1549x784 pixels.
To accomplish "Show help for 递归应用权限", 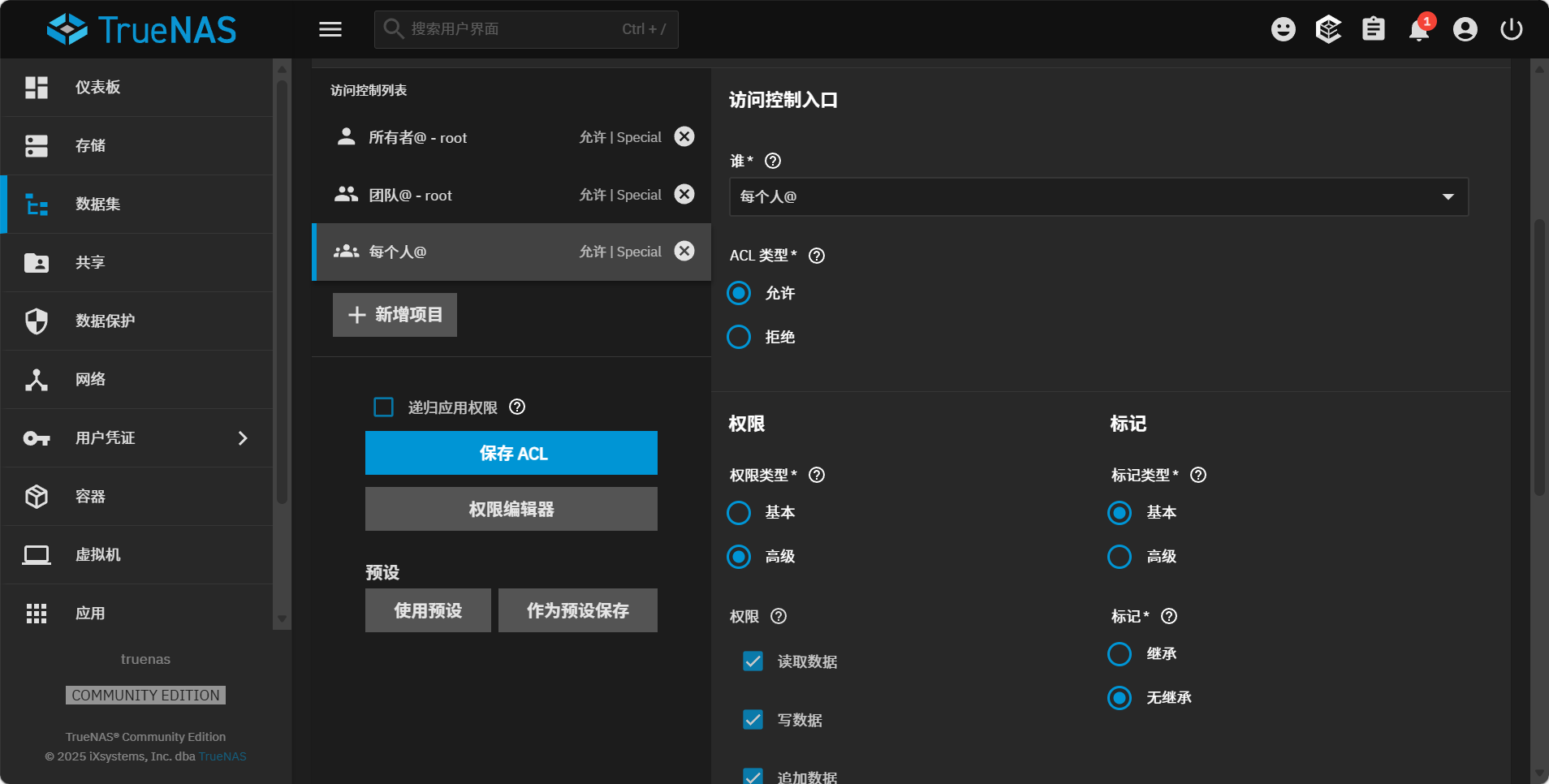I will [x=517, y=407].
